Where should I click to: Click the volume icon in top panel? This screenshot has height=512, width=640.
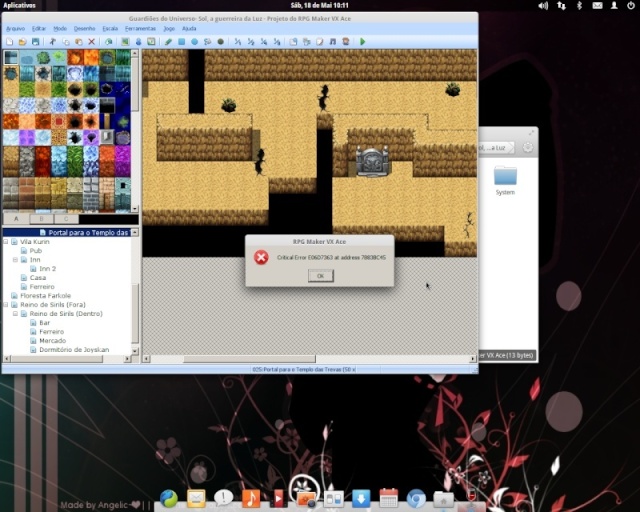click(x=543, y=5)
